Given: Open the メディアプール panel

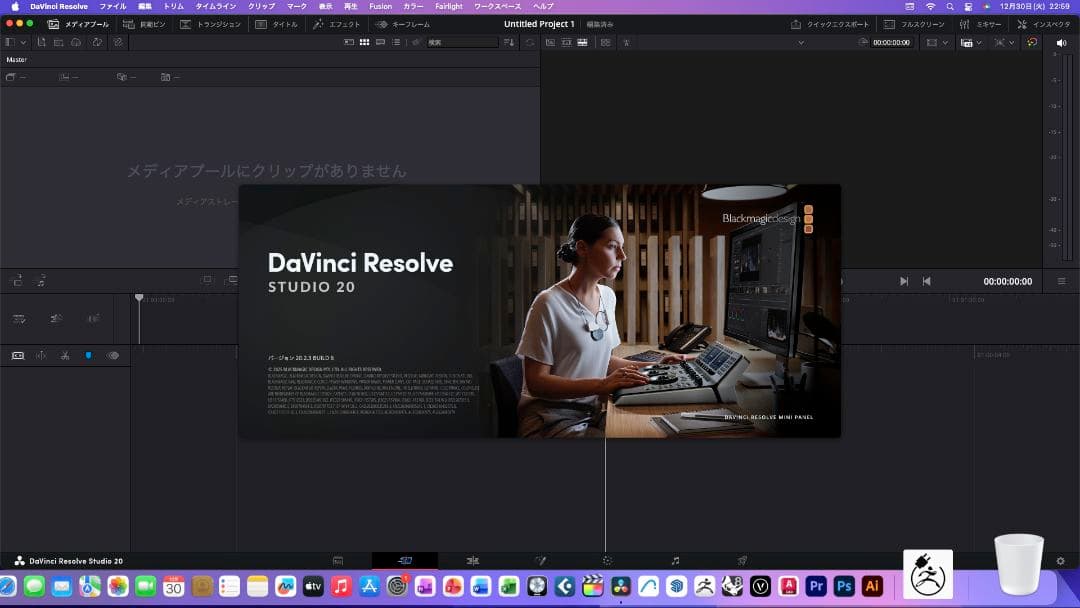Looking at the screenshot, I should tap(78, 24).
